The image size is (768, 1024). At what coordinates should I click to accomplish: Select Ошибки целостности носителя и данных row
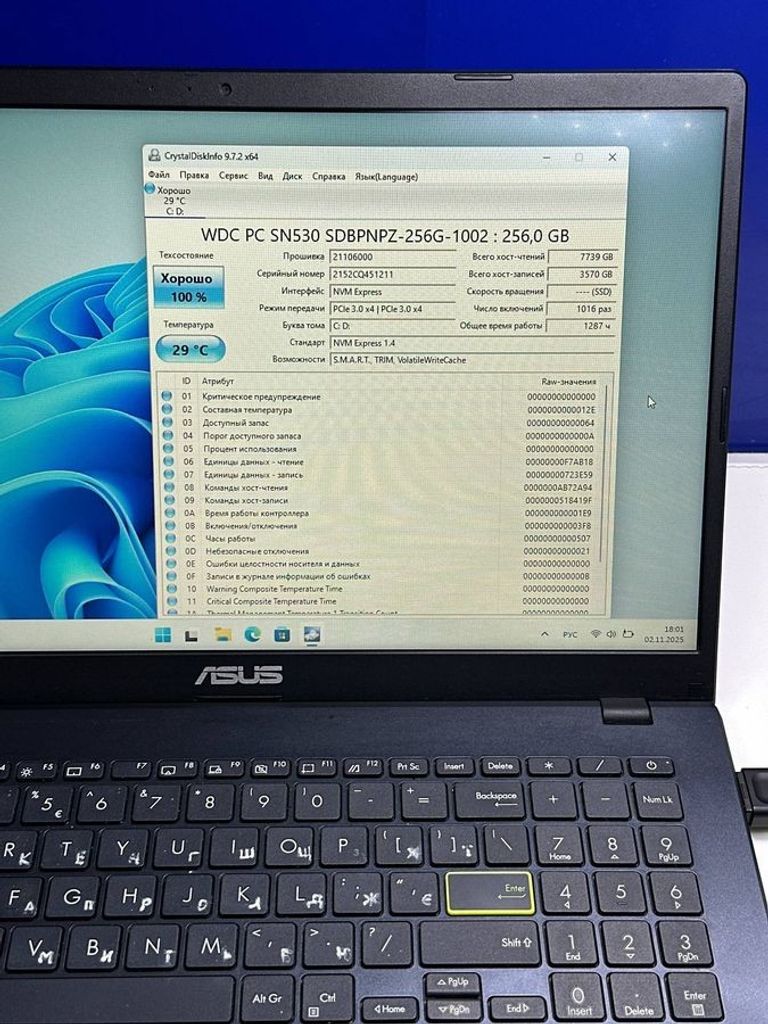(381, 563)
